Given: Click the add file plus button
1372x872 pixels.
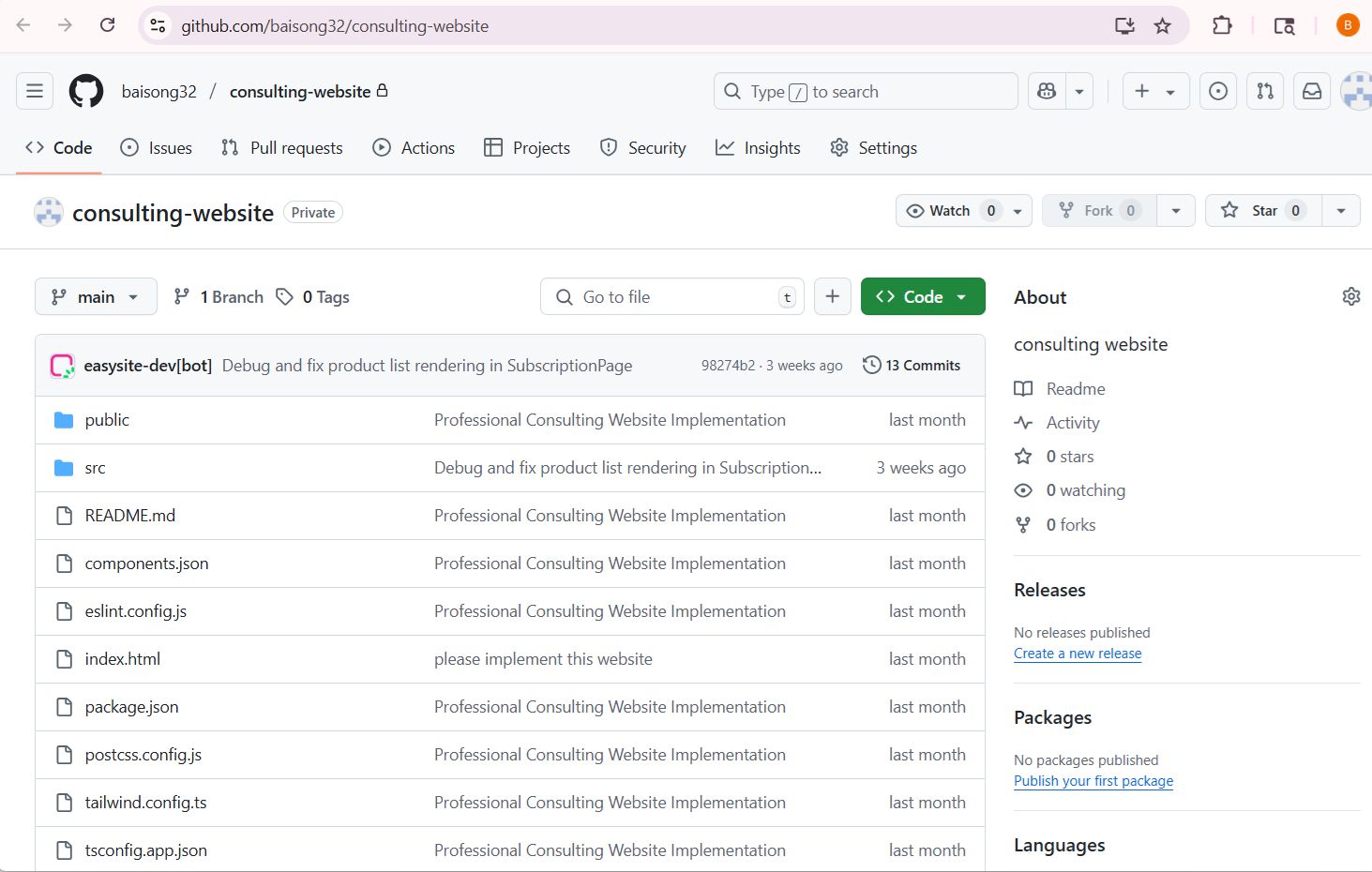Looking at the screenshot, I should (x=832, y=296).
